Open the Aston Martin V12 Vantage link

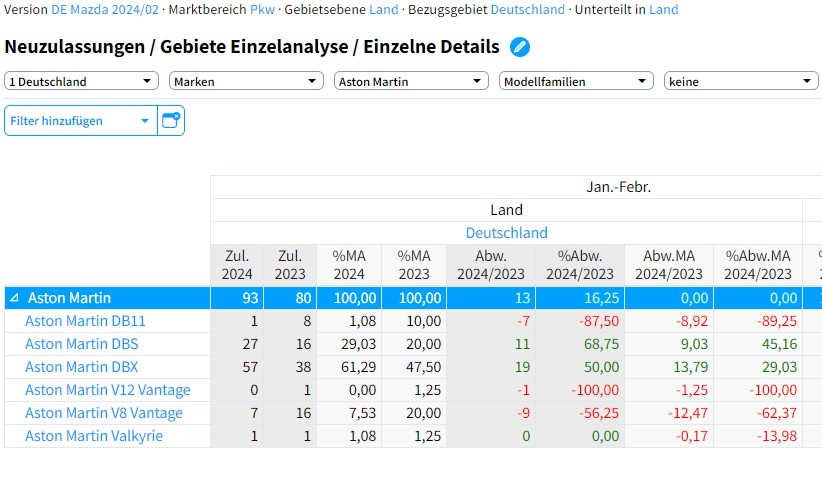click(107, 390)
